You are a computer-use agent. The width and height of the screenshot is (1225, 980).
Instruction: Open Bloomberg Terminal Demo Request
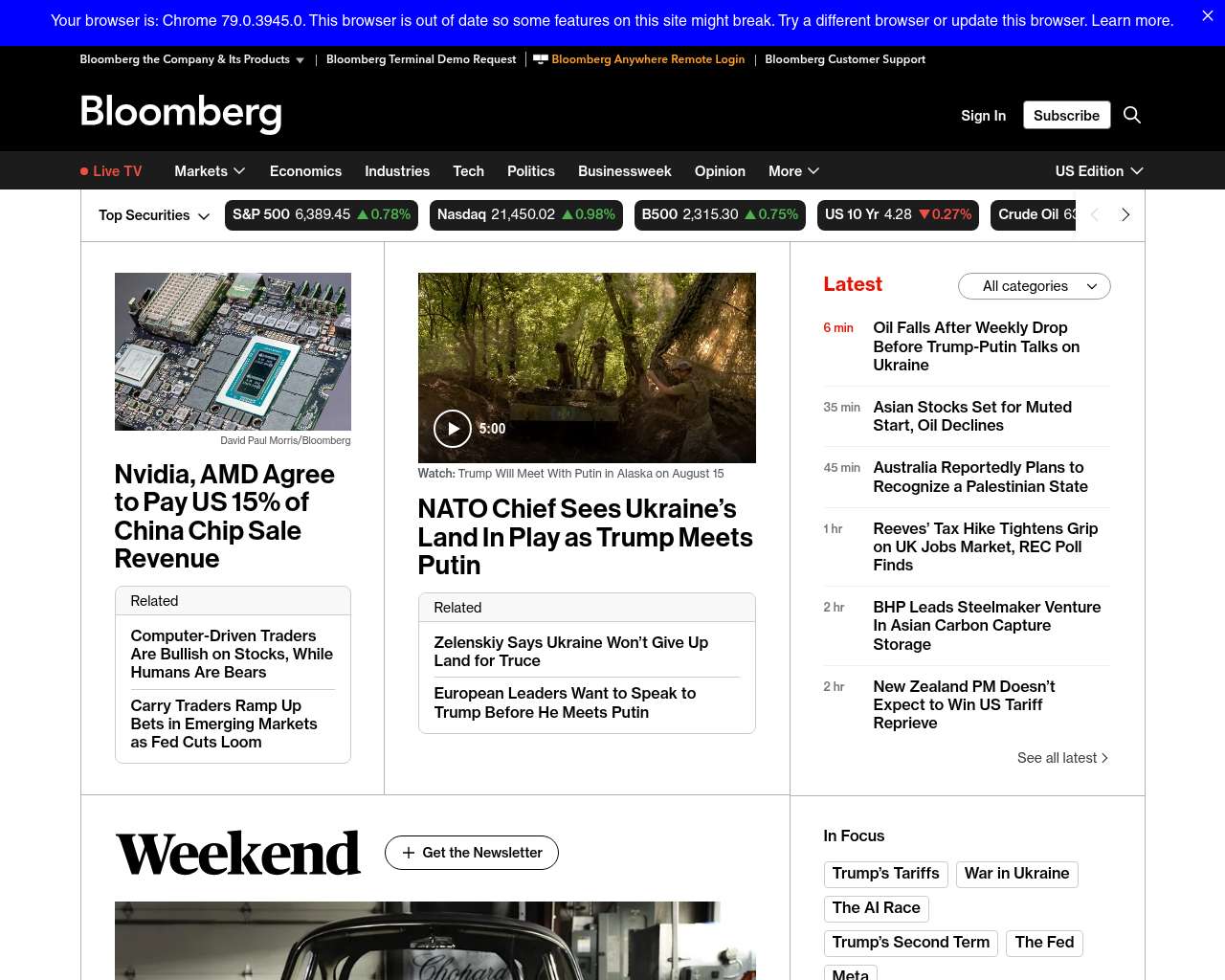[x=421, y=59]
